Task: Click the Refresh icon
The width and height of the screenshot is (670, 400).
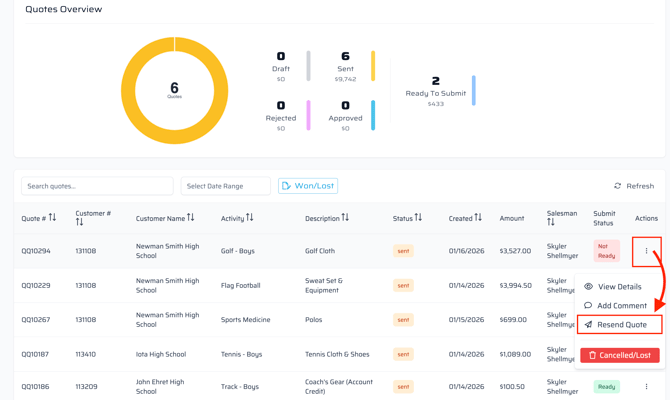Action: coord(617,186)
